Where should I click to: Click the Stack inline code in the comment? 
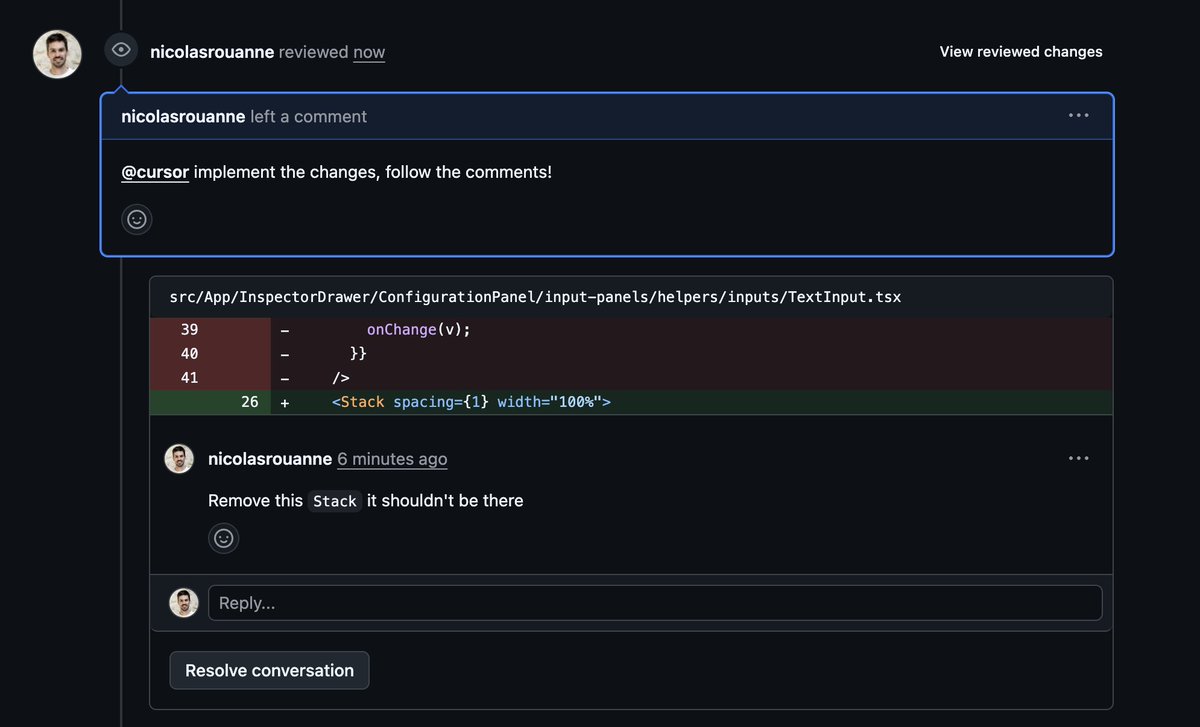pos(334,501)
